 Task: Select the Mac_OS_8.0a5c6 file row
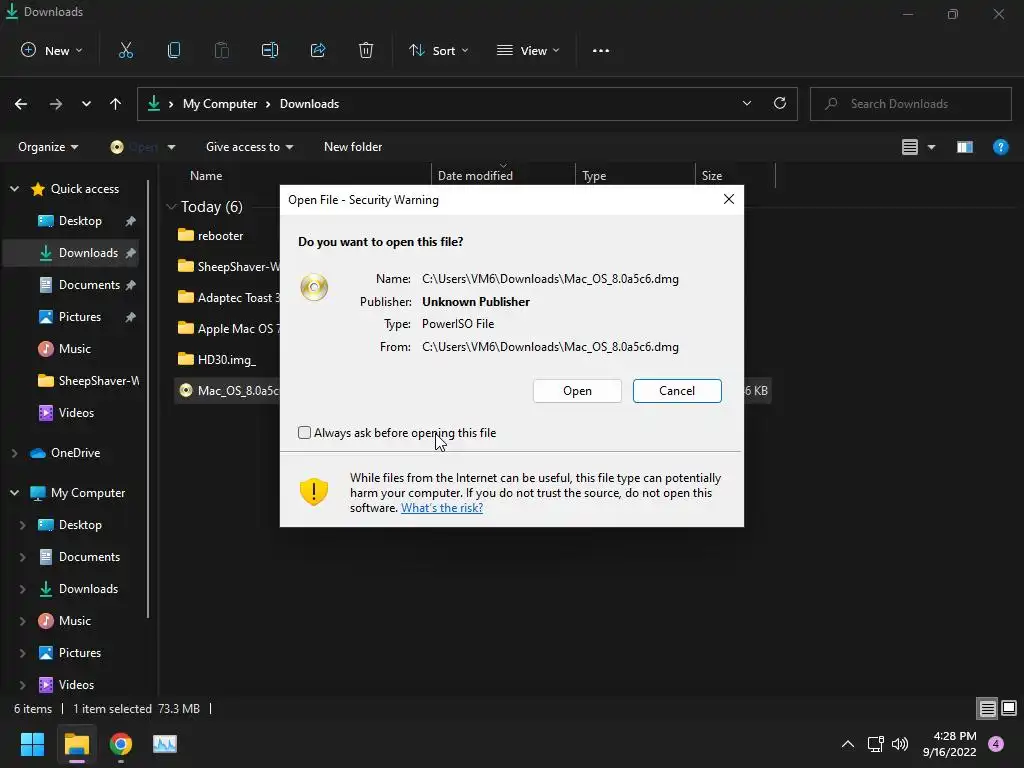pyautogui.click(x=227, y=391)
